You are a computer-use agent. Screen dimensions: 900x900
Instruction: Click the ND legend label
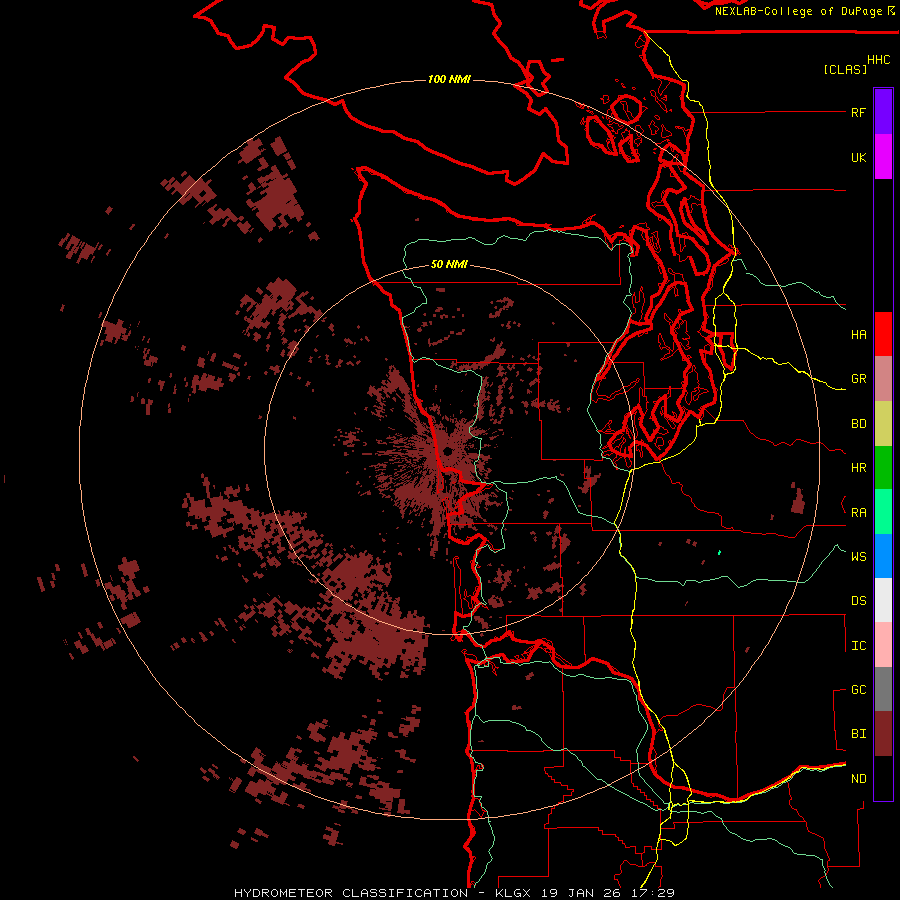point(858,779)
